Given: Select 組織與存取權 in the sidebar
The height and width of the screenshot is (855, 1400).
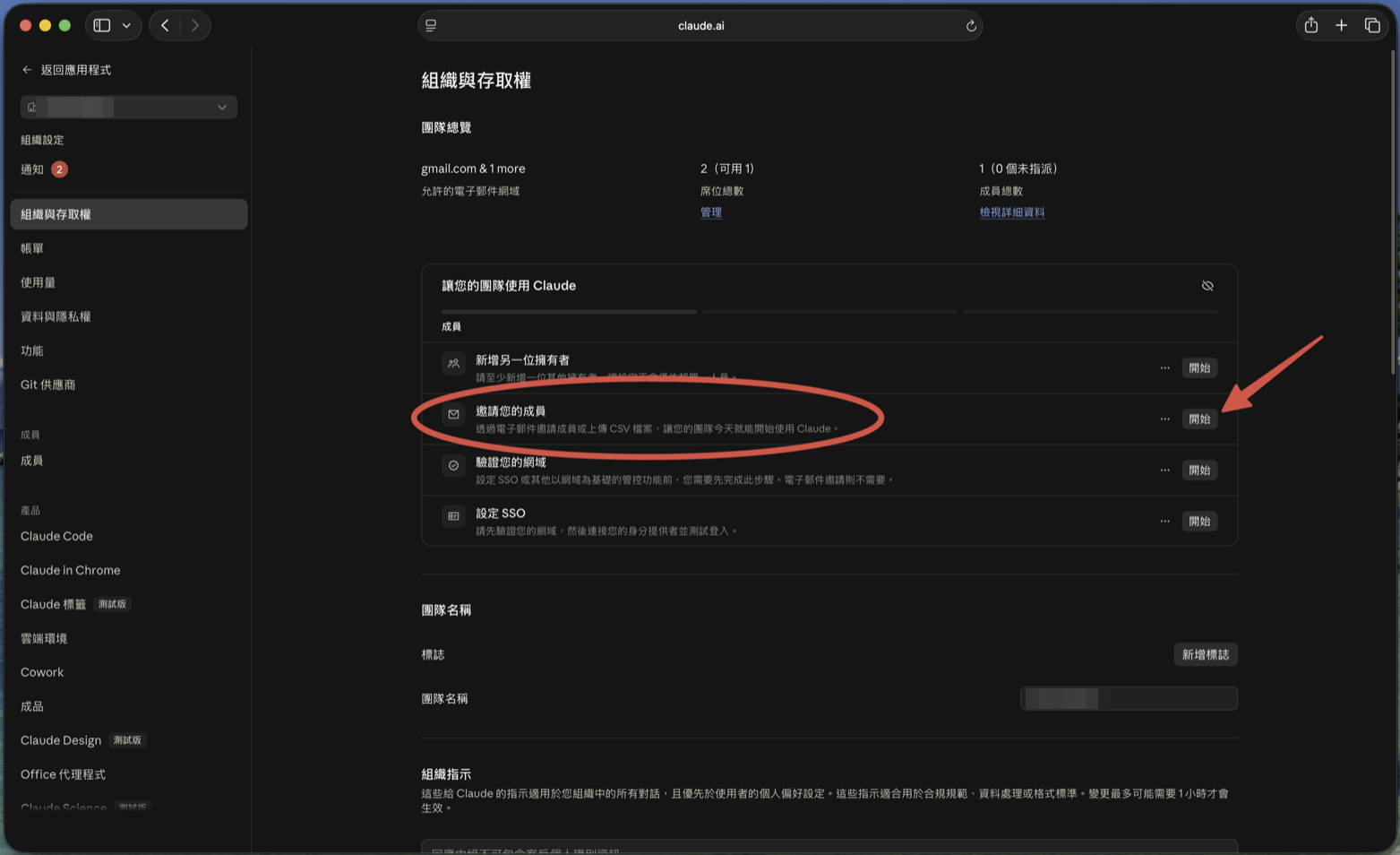Looking at the screenshot, I should pyautogui.click(x=129, y=214).
